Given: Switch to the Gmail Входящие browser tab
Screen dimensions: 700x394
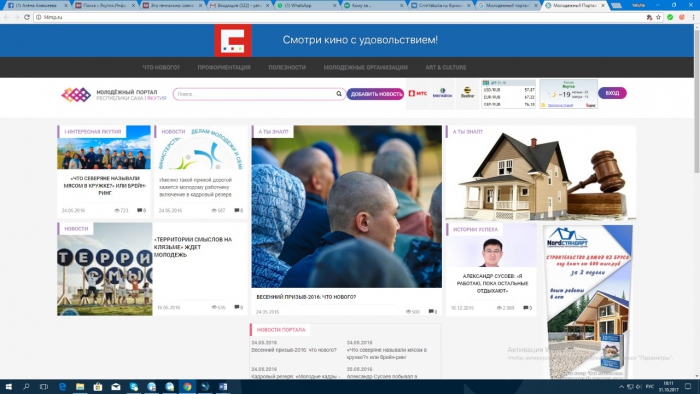Looking at the screenshot, I should click(x=239, y=5).
